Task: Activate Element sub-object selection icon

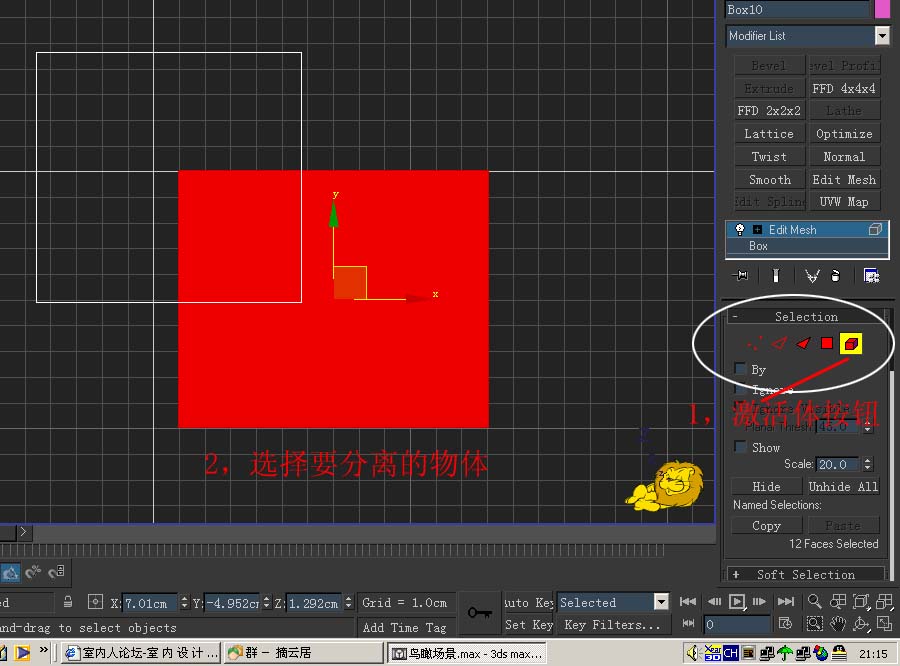Action: click(x=850, y=344)
